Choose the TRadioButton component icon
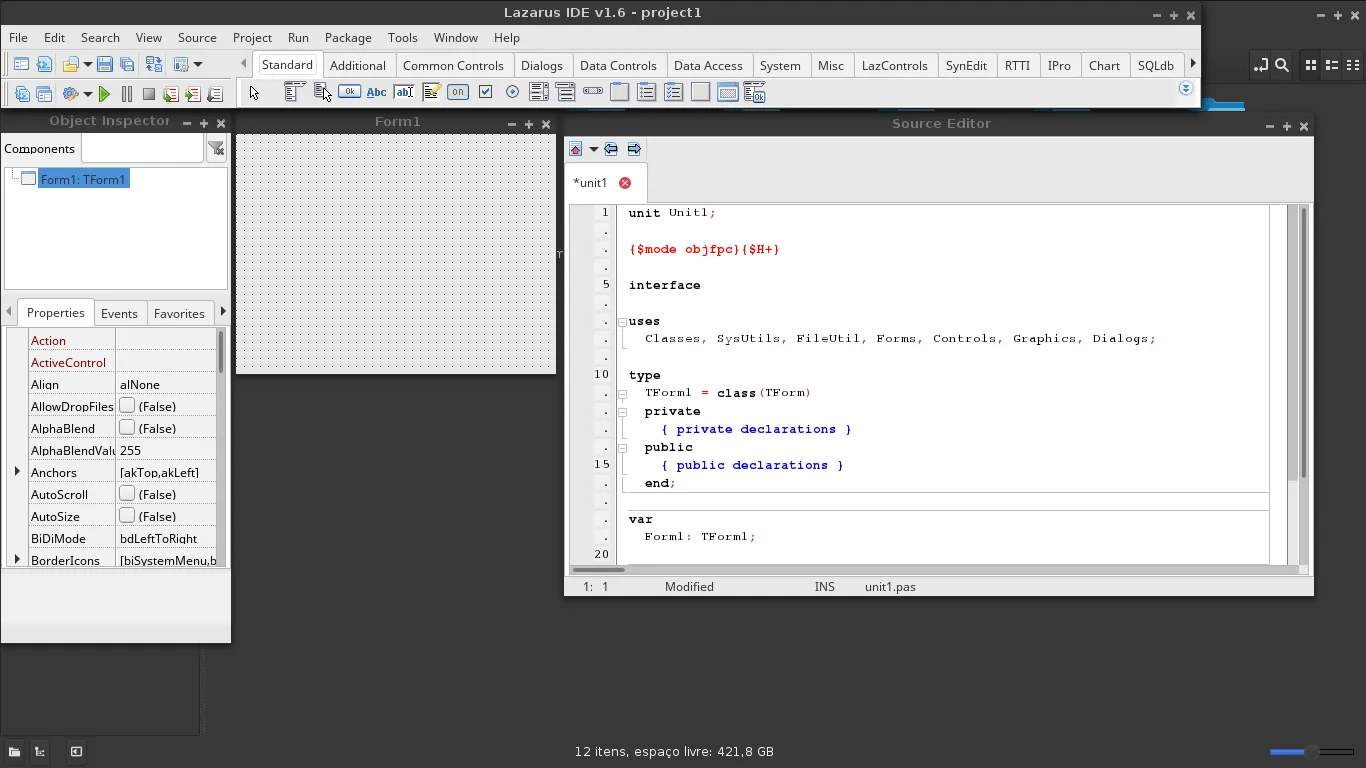 click(x=512, y=92)
